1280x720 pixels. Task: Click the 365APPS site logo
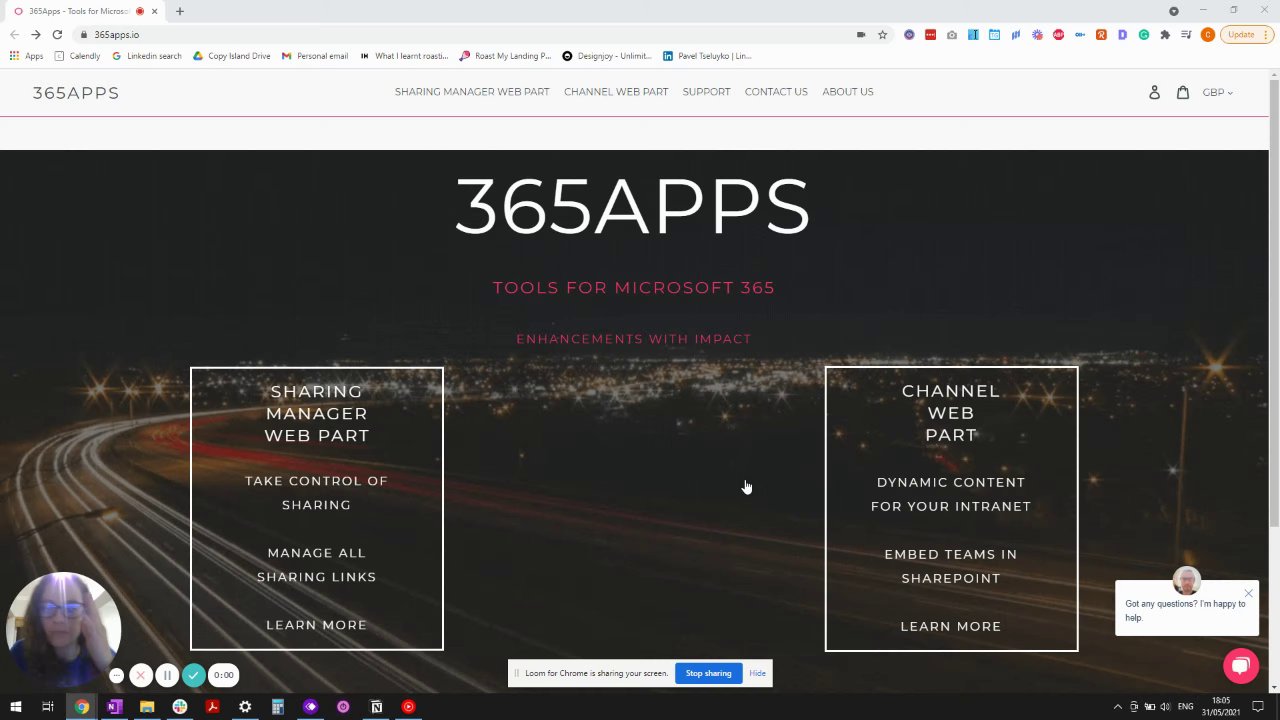[76, 93]
